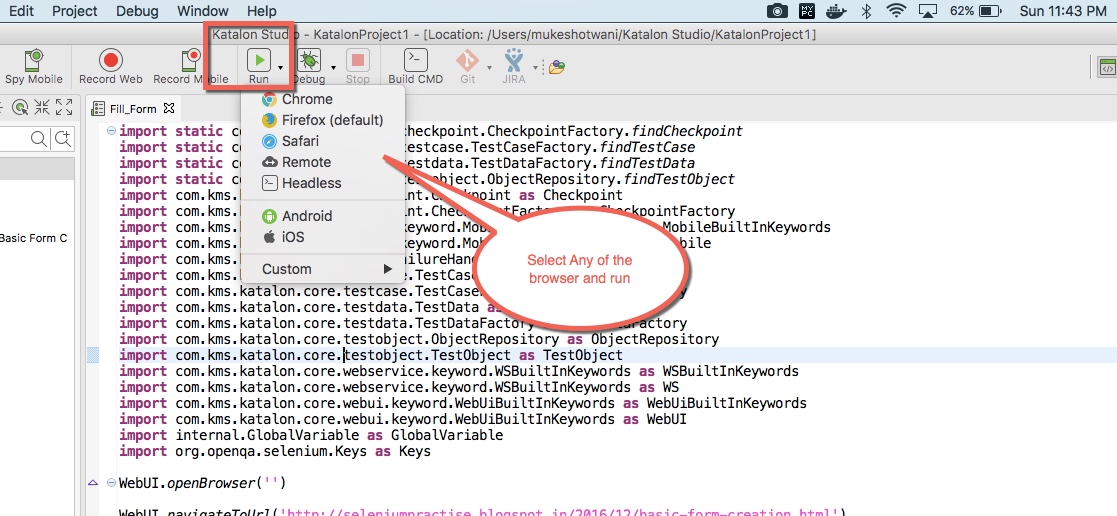
Task: Open the Window menu in menu bar
Action: coord(202,11)
